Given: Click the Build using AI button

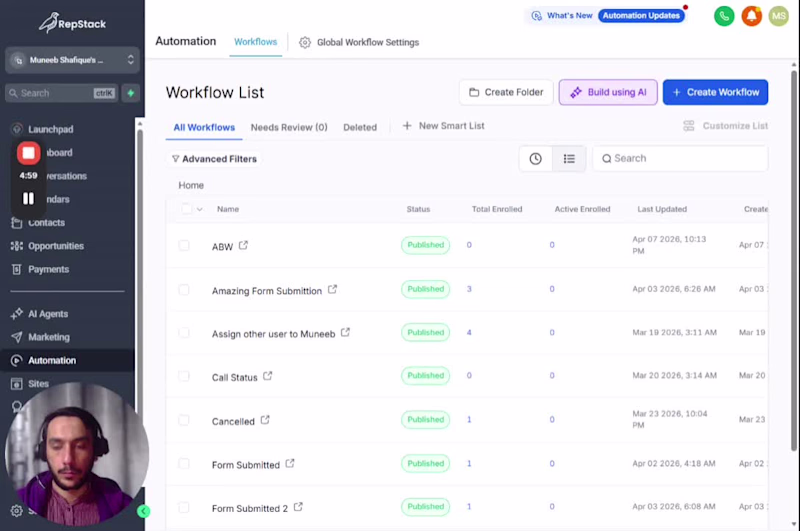Looking at the screenshot, I should tap(608, 92).
